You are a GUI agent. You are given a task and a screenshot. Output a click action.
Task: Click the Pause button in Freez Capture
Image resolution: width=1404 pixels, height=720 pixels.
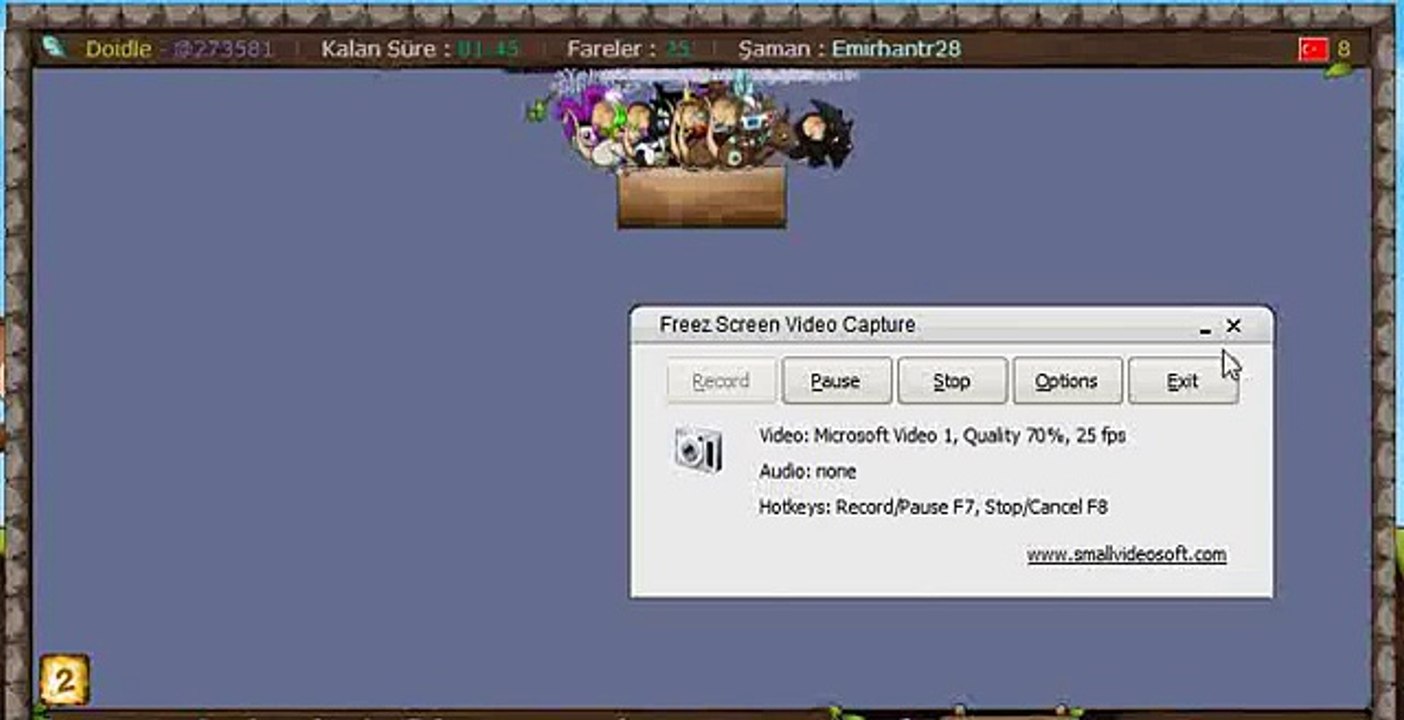[836, 381]
